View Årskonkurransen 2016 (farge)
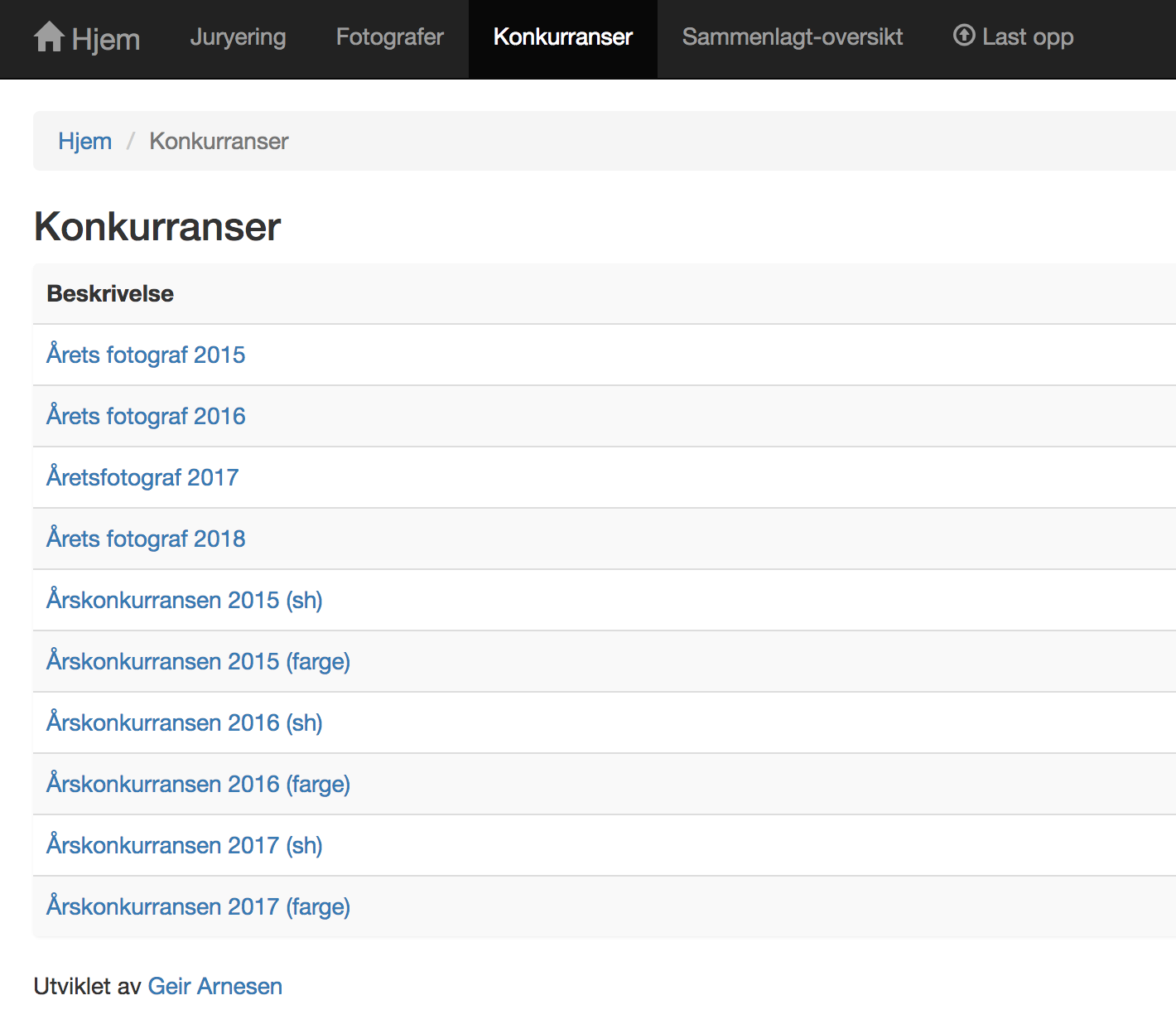Viewport: 1176px width, 1034px height. click(x=199, y=784)
